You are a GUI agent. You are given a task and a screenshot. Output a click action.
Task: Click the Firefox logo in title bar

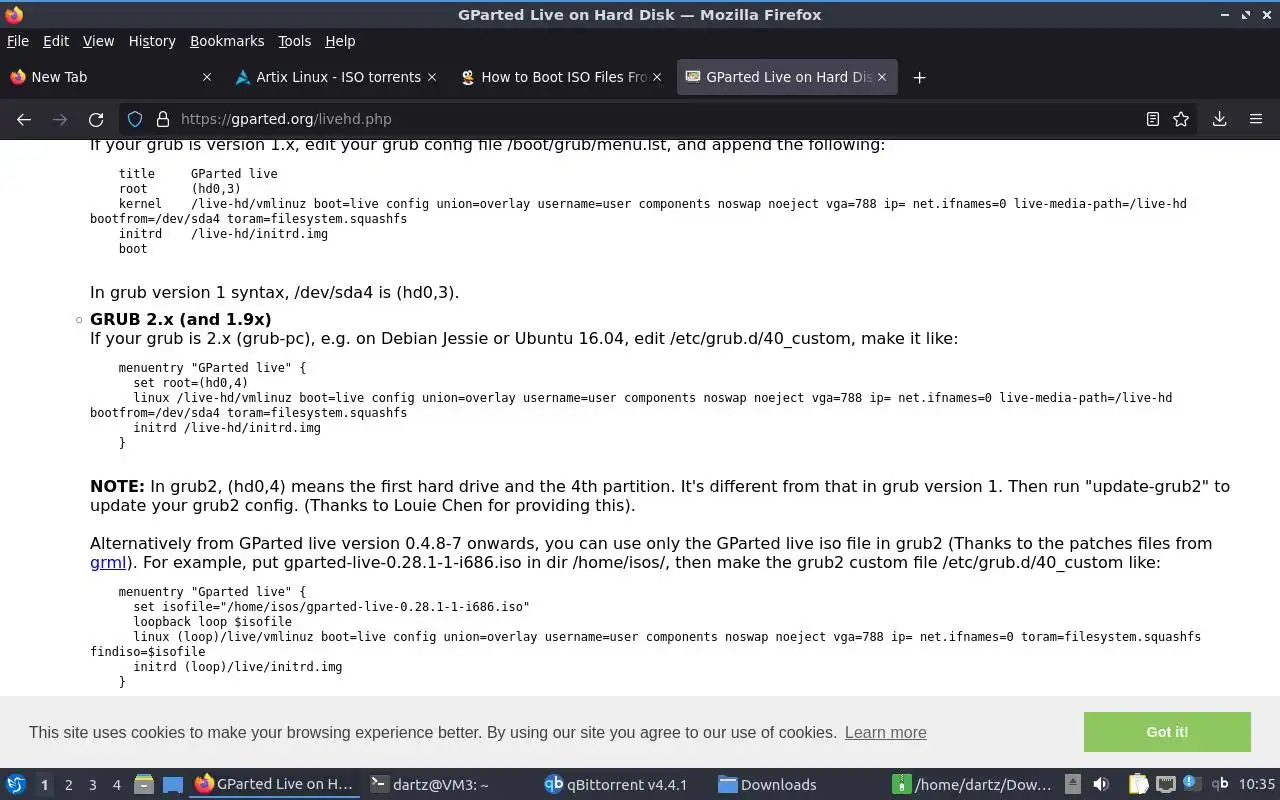[x=14, y=15]
